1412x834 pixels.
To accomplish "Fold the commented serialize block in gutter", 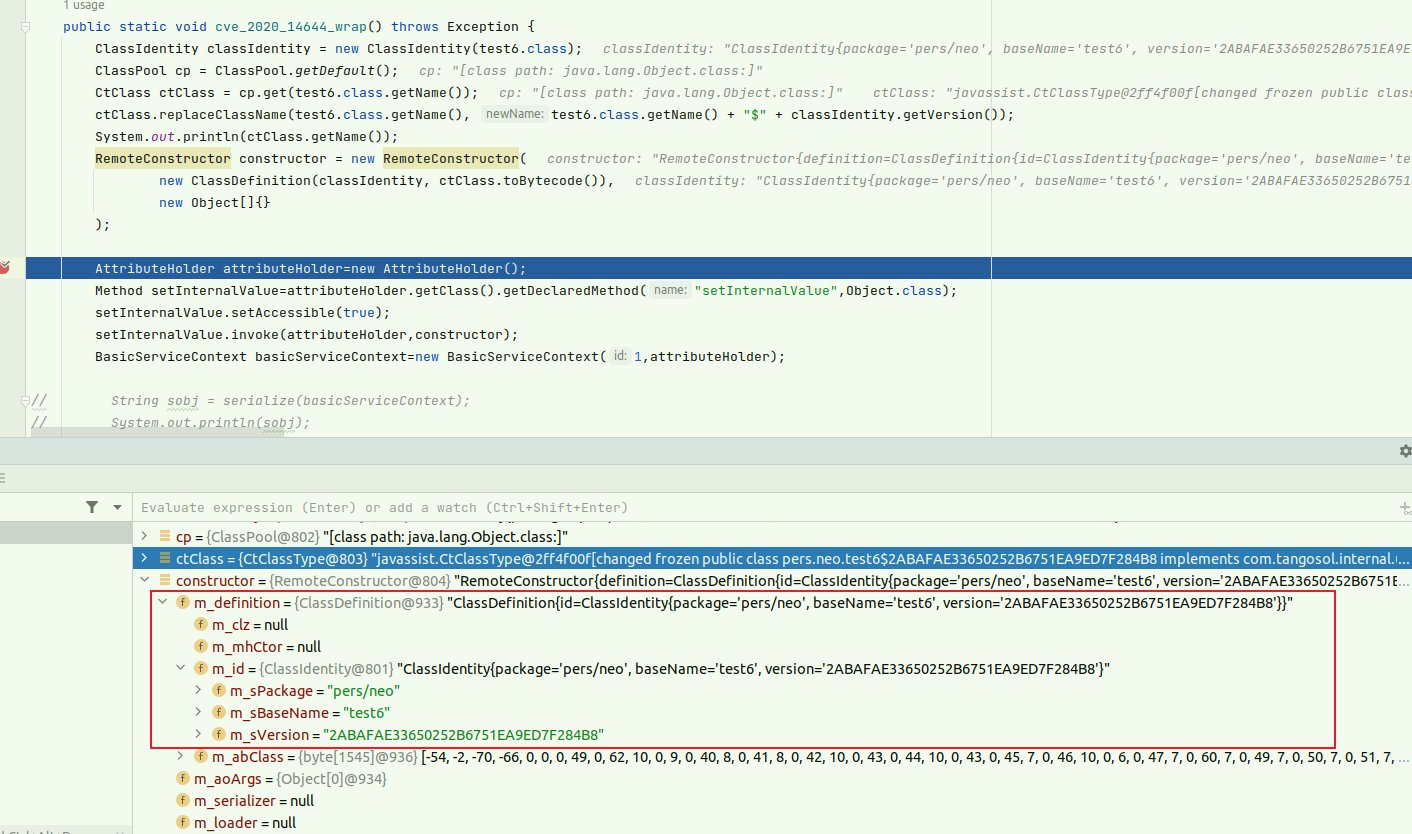I will [27, 401].
